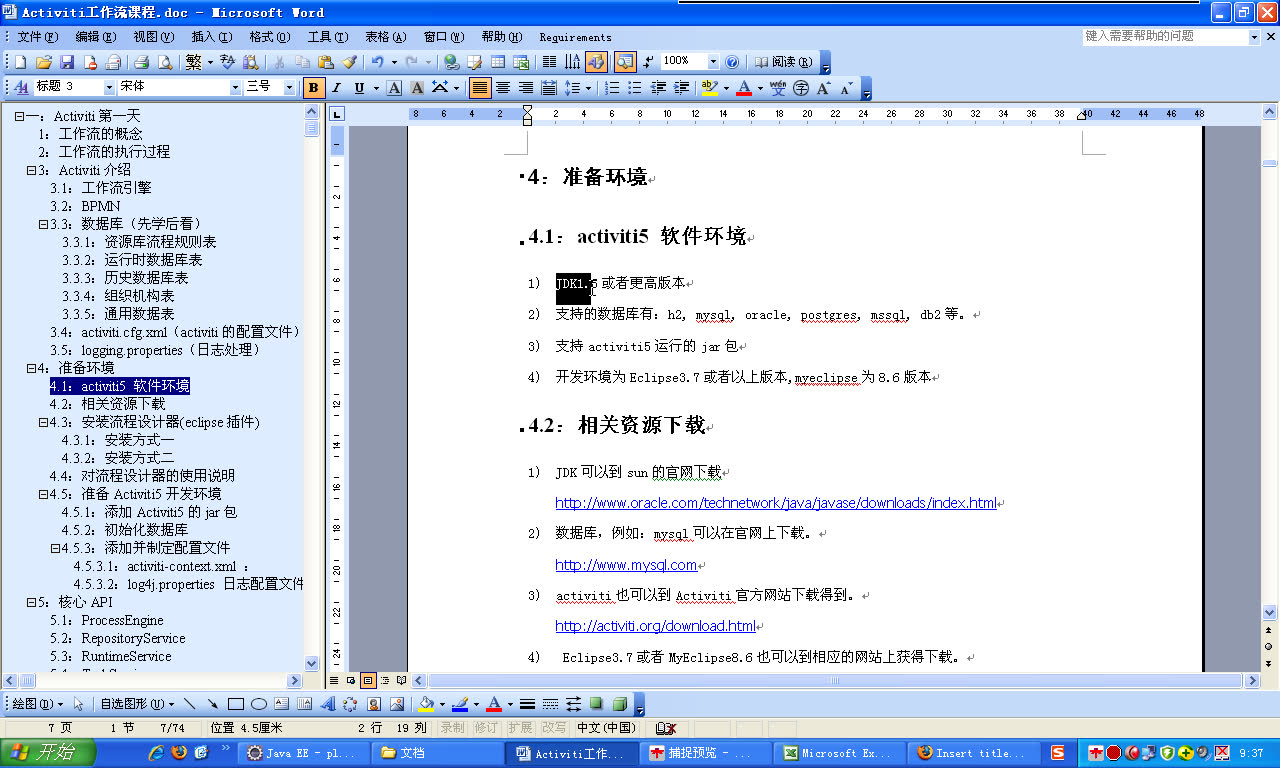
Task: Select the Rectangle drawing tool
Action: [x=236, y=704]
